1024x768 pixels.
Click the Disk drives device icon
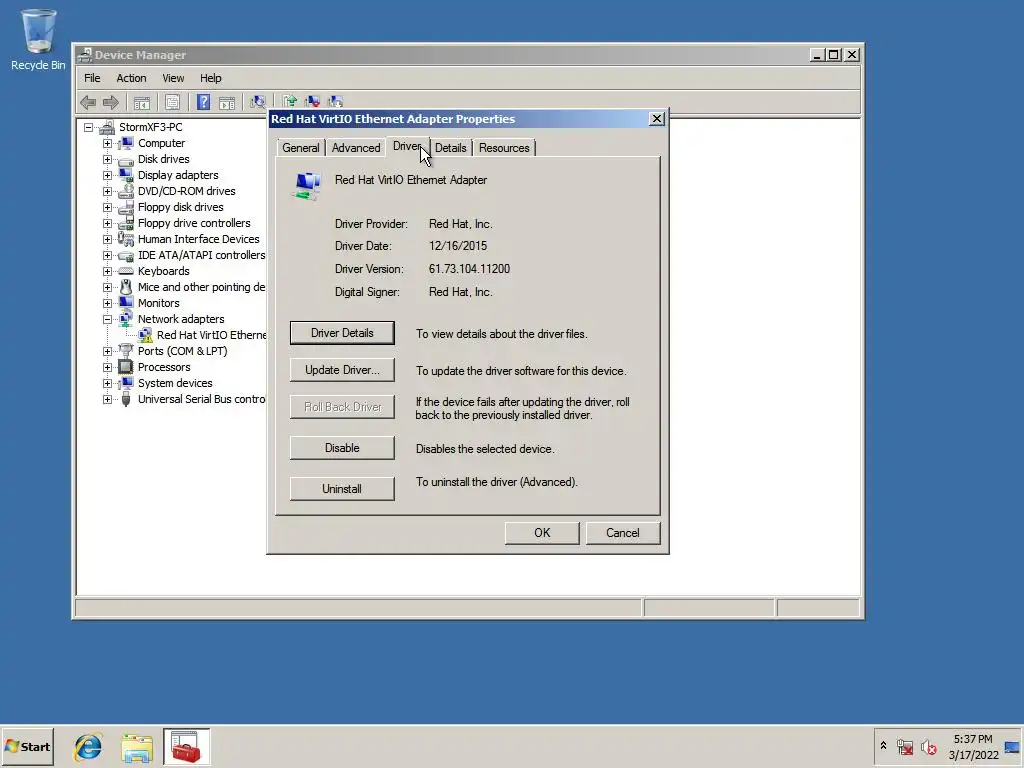coord(126,159)
